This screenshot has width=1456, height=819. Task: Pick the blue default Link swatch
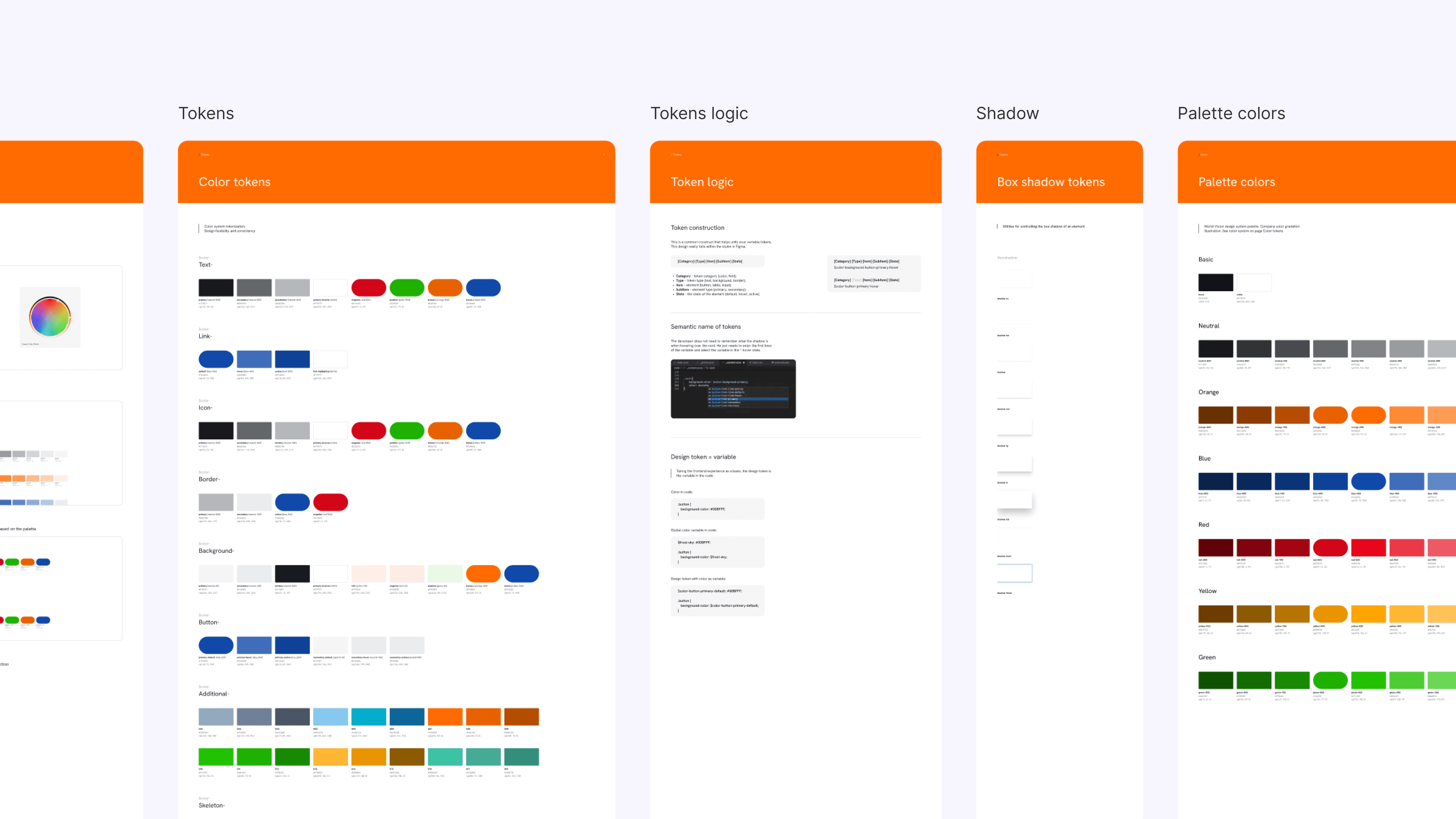click(215, 359)
